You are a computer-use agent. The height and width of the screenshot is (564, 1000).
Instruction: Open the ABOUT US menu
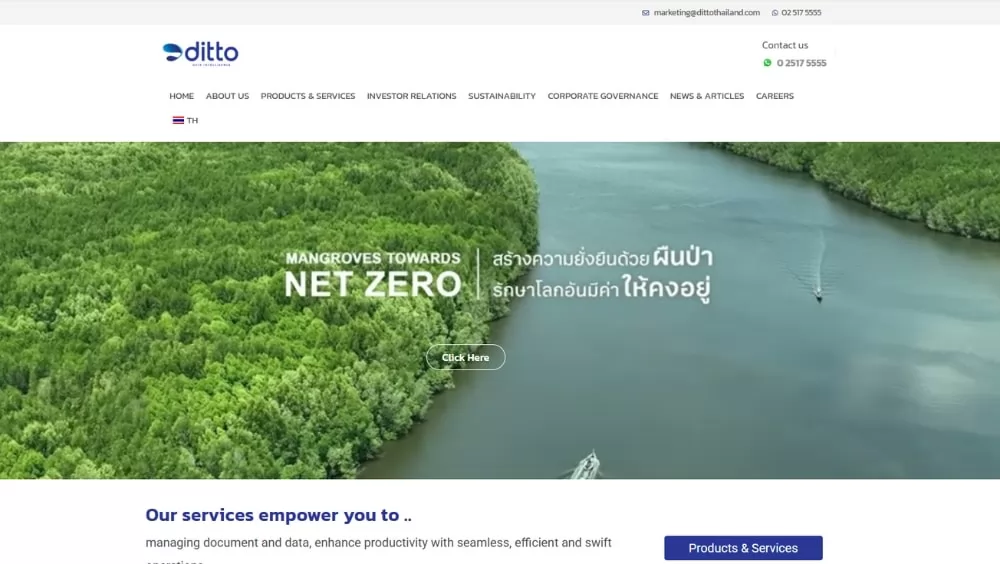pyautogui.click(x=227, y=96)
